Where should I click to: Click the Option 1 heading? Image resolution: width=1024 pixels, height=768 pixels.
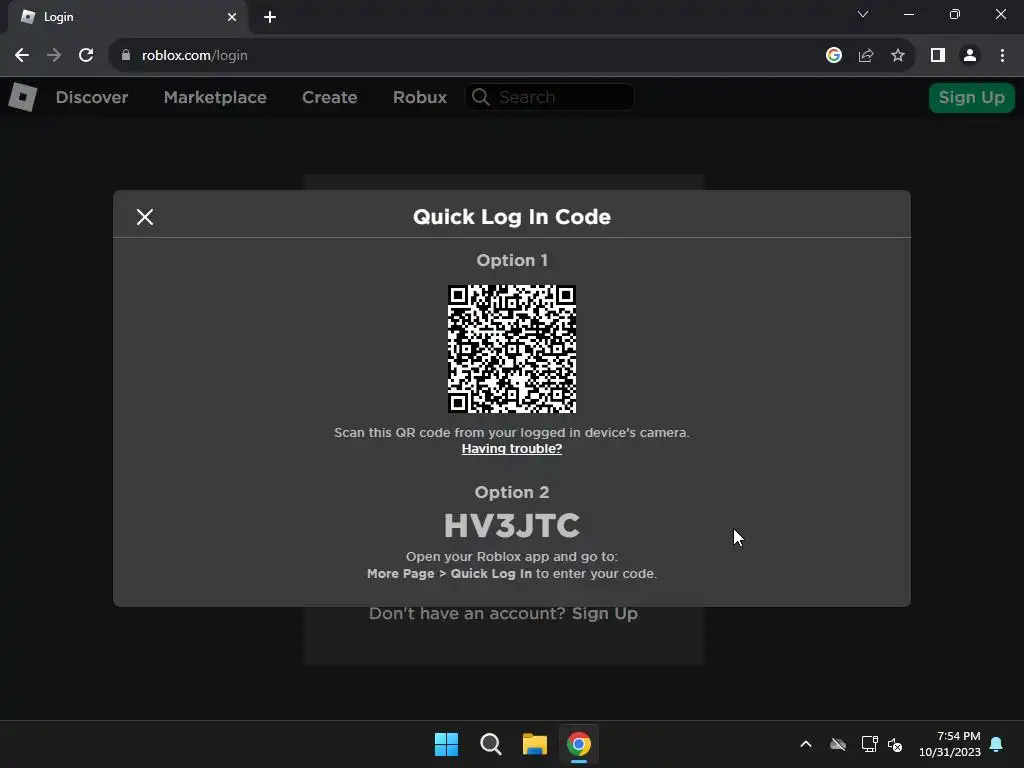(511, 261)
